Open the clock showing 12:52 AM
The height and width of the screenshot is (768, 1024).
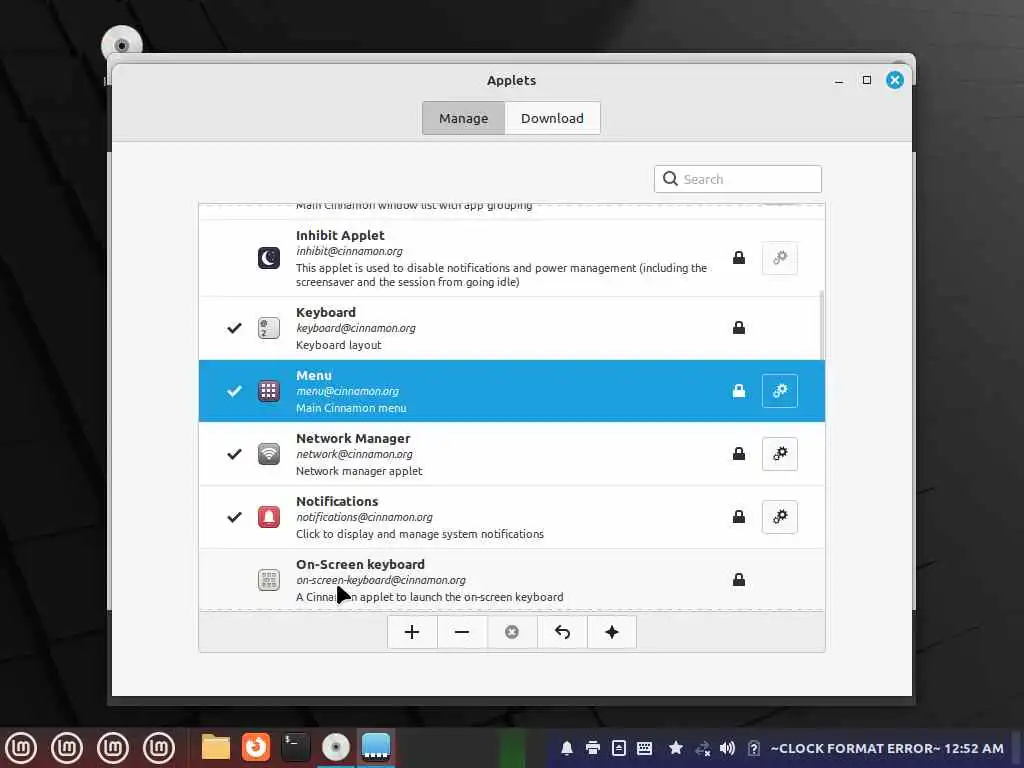(887, 748)
